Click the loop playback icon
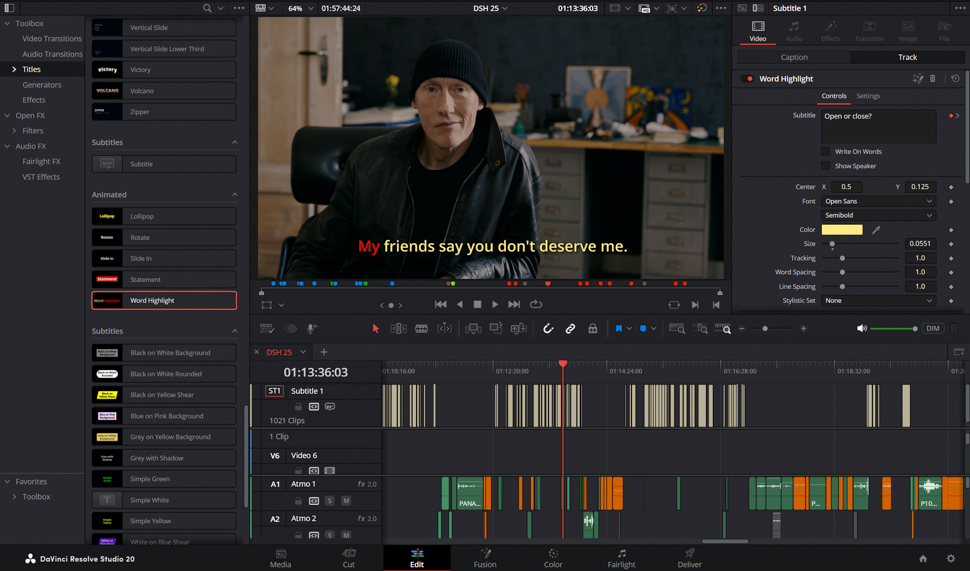The height and width of the screenshot is (571, 970). tap(536, 304)
